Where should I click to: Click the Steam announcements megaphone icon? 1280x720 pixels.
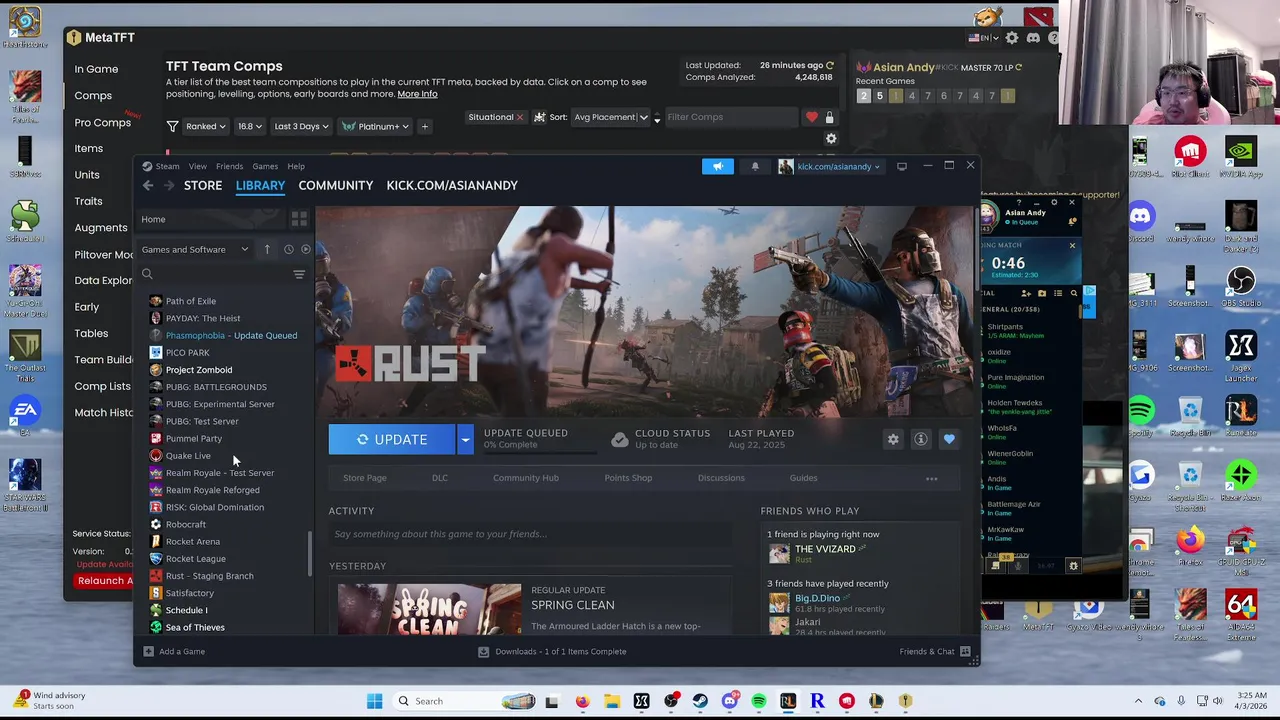[717, 166]
